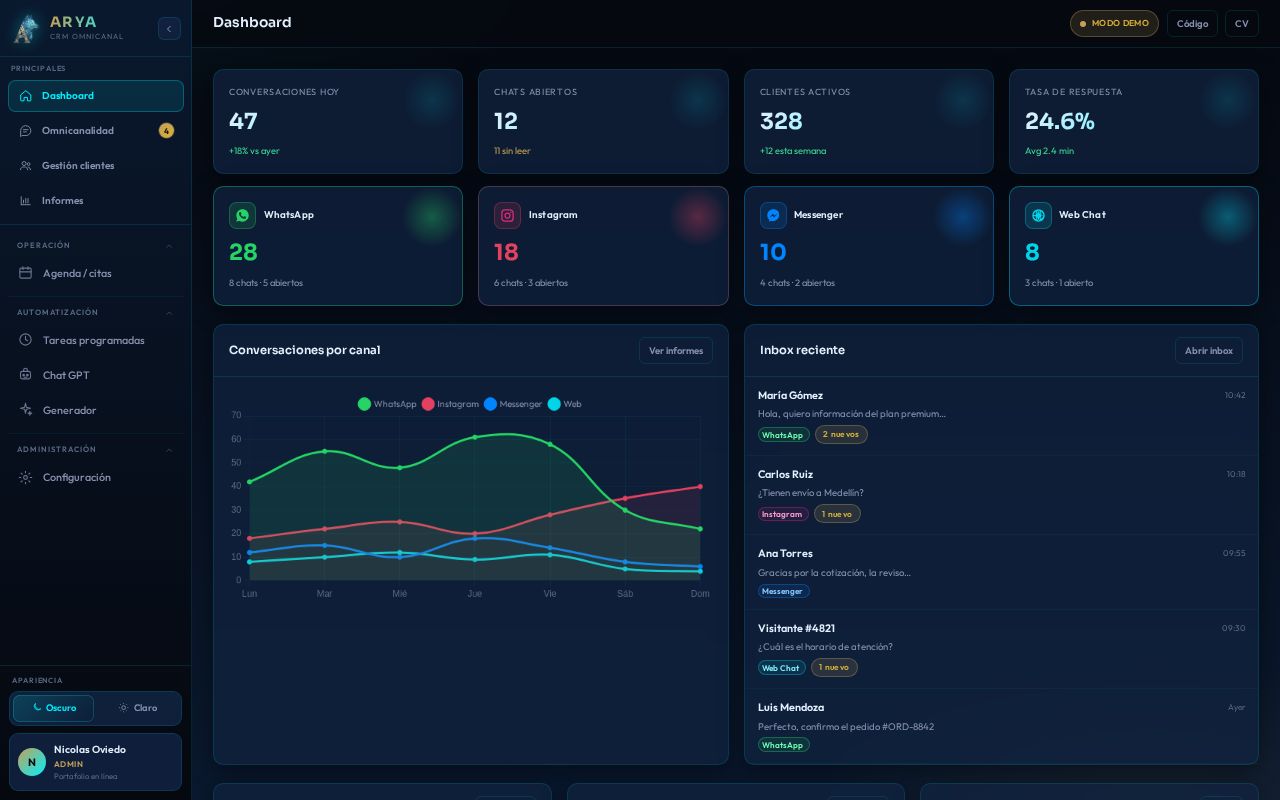Click the Web Chat globe icon
Image resolution: width=1280 pixels, height=800 pixels.
[1038, 215]
